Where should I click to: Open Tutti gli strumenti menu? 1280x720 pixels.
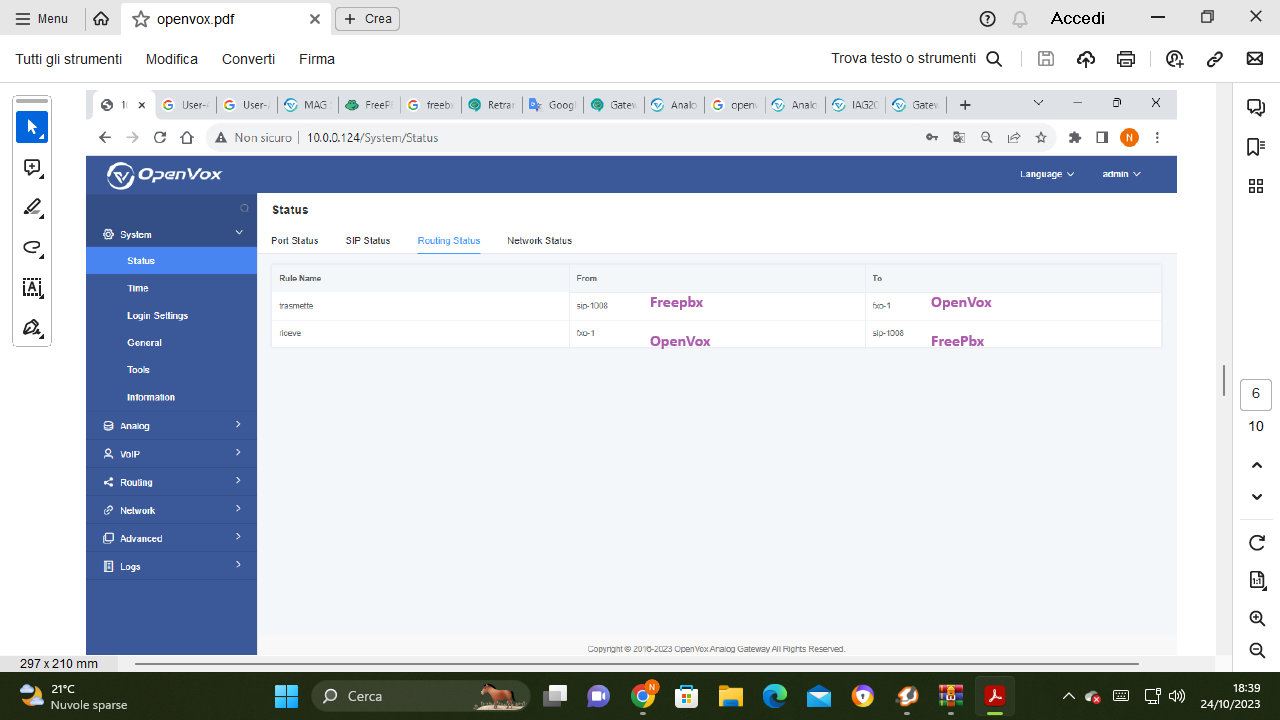point(69,59)
